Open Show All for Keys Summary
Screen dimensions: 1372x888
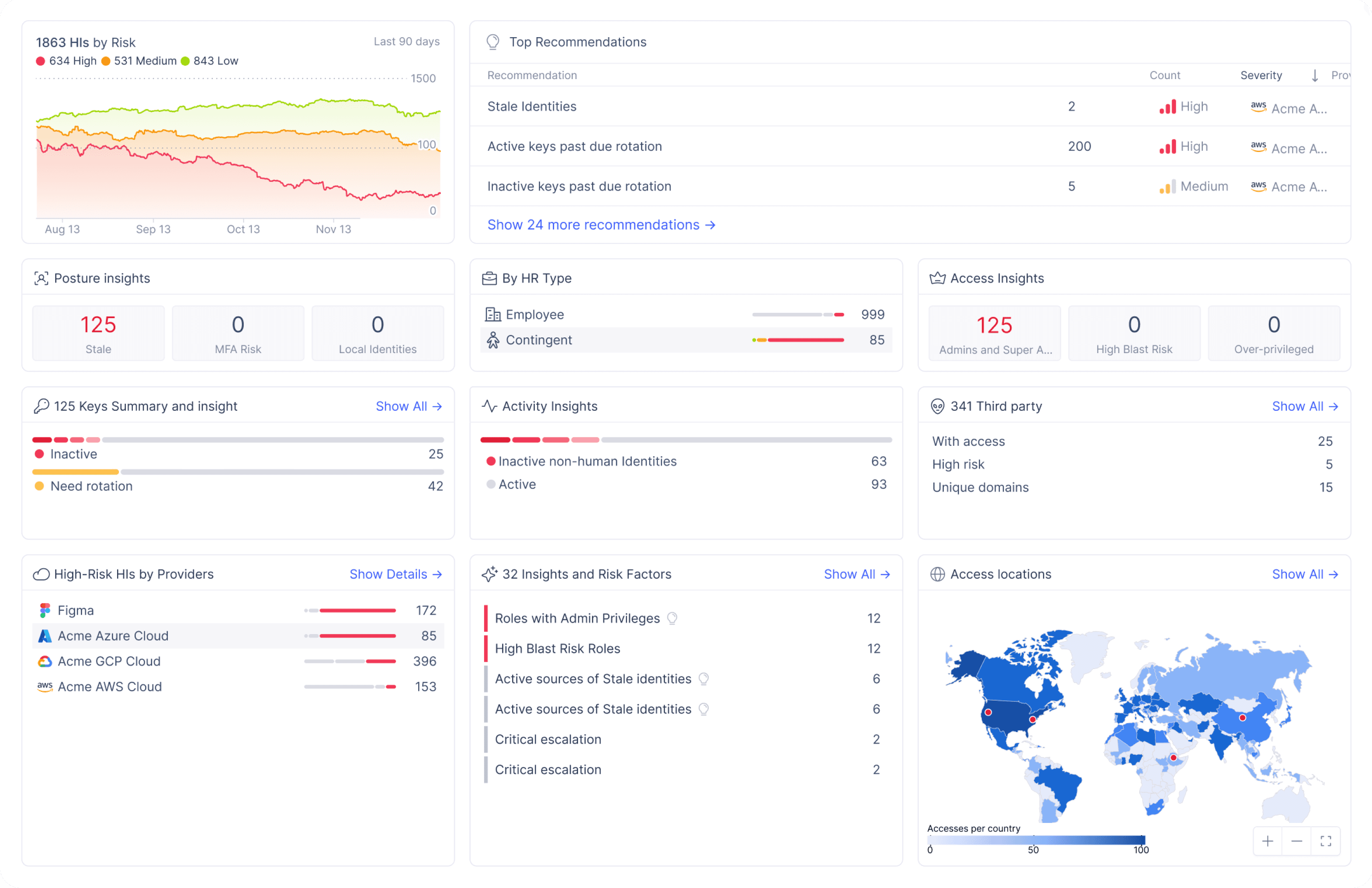point(409,406)
